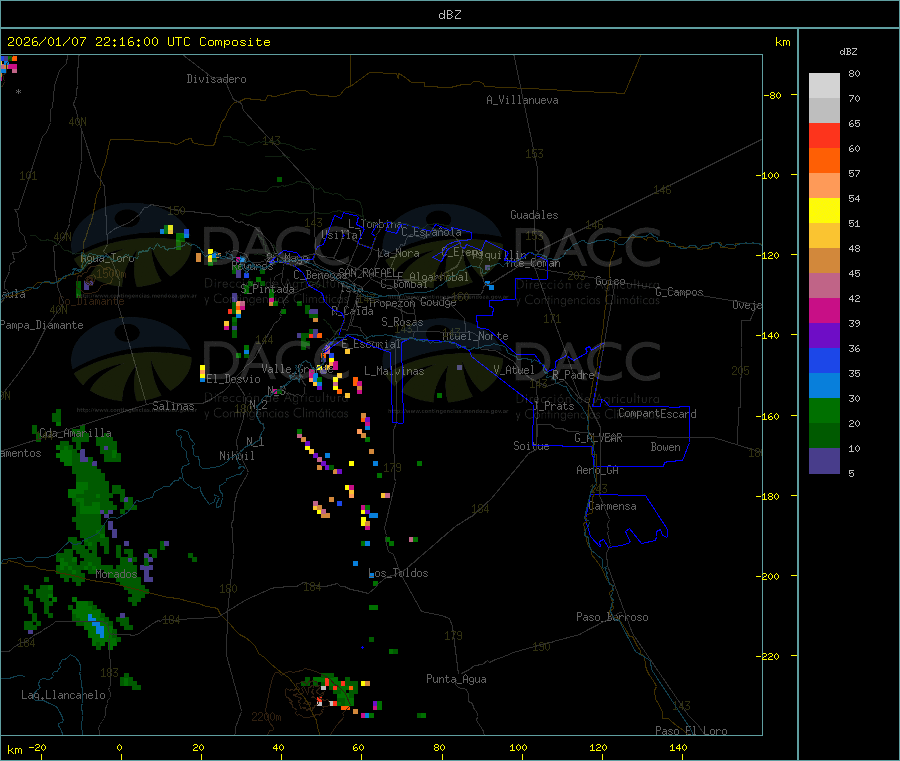This screenshot has height=761, width=900.
Task: Click the 'R_Padre' map label
Action: pos(573,375)
